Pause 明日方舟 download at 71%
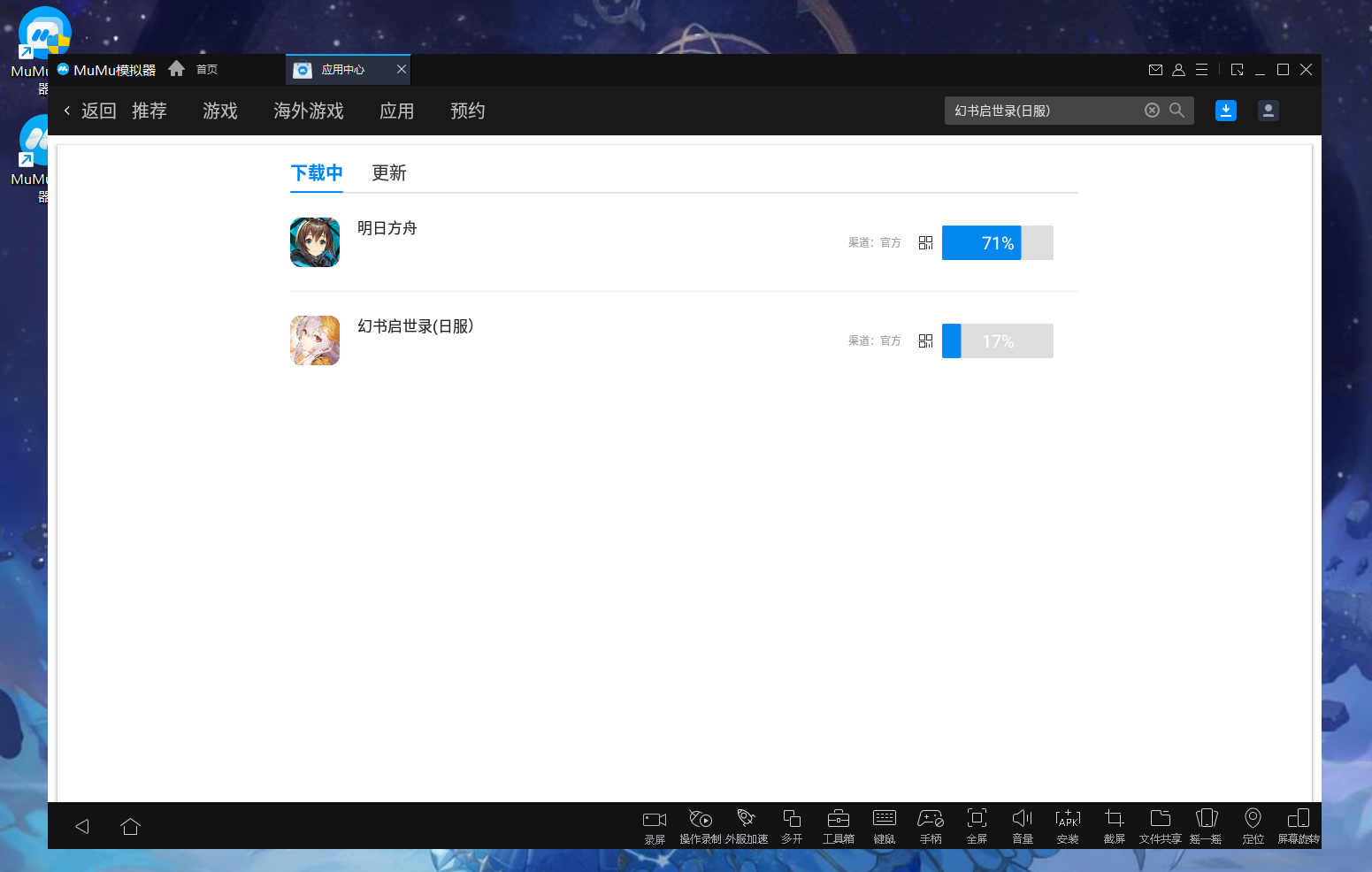Image resolution: width=1372 pixels, height=872 pixels. [998, 242]
